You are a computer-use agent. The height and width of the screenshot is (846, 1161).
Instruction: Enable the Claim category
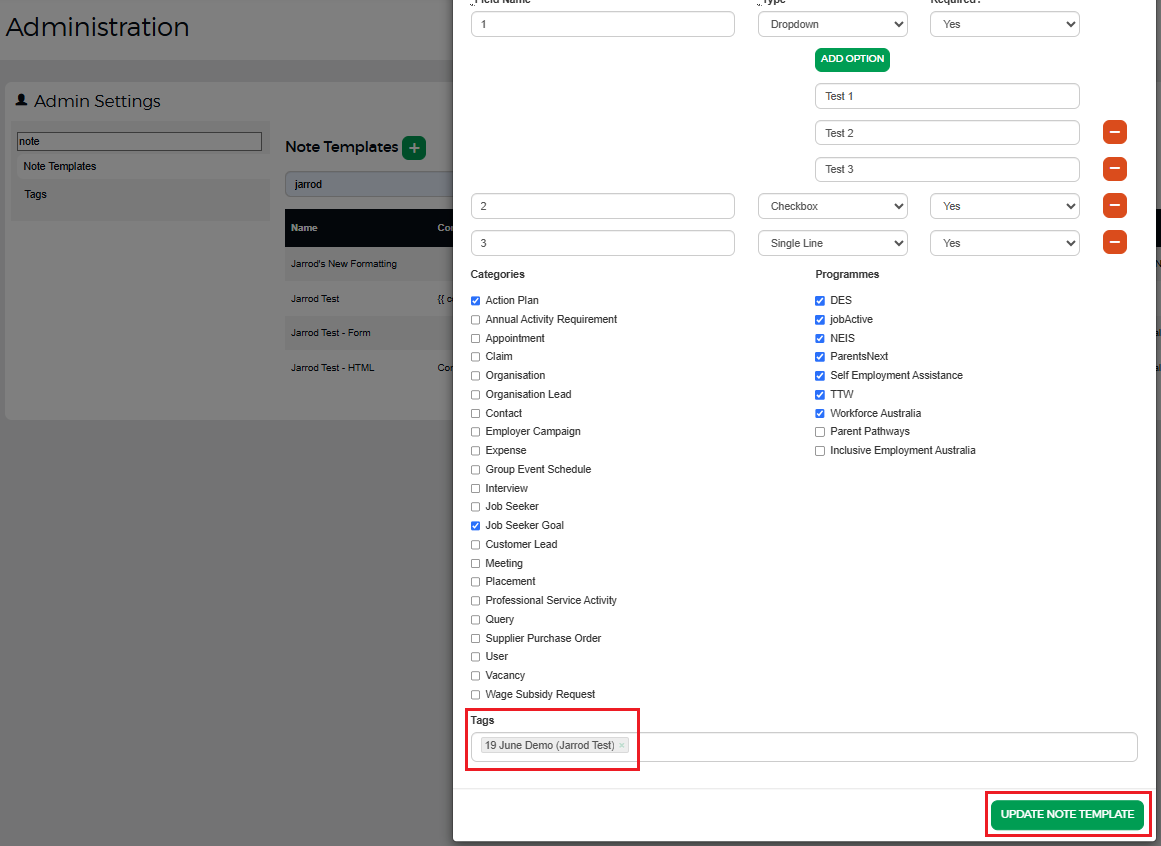click(x=475, y=357)
